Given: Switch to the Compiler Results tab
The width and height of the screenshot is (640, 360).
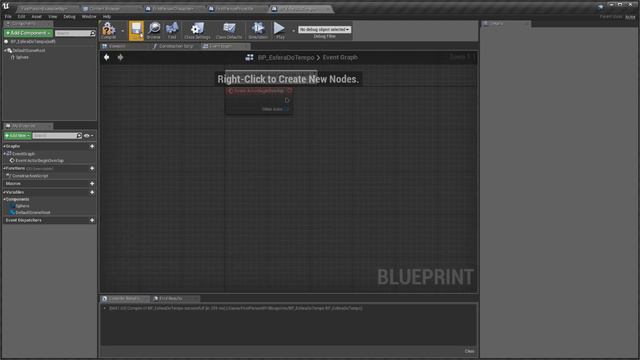Looking at the screenshot, I should pyautogui.click(x=124, y=299).
